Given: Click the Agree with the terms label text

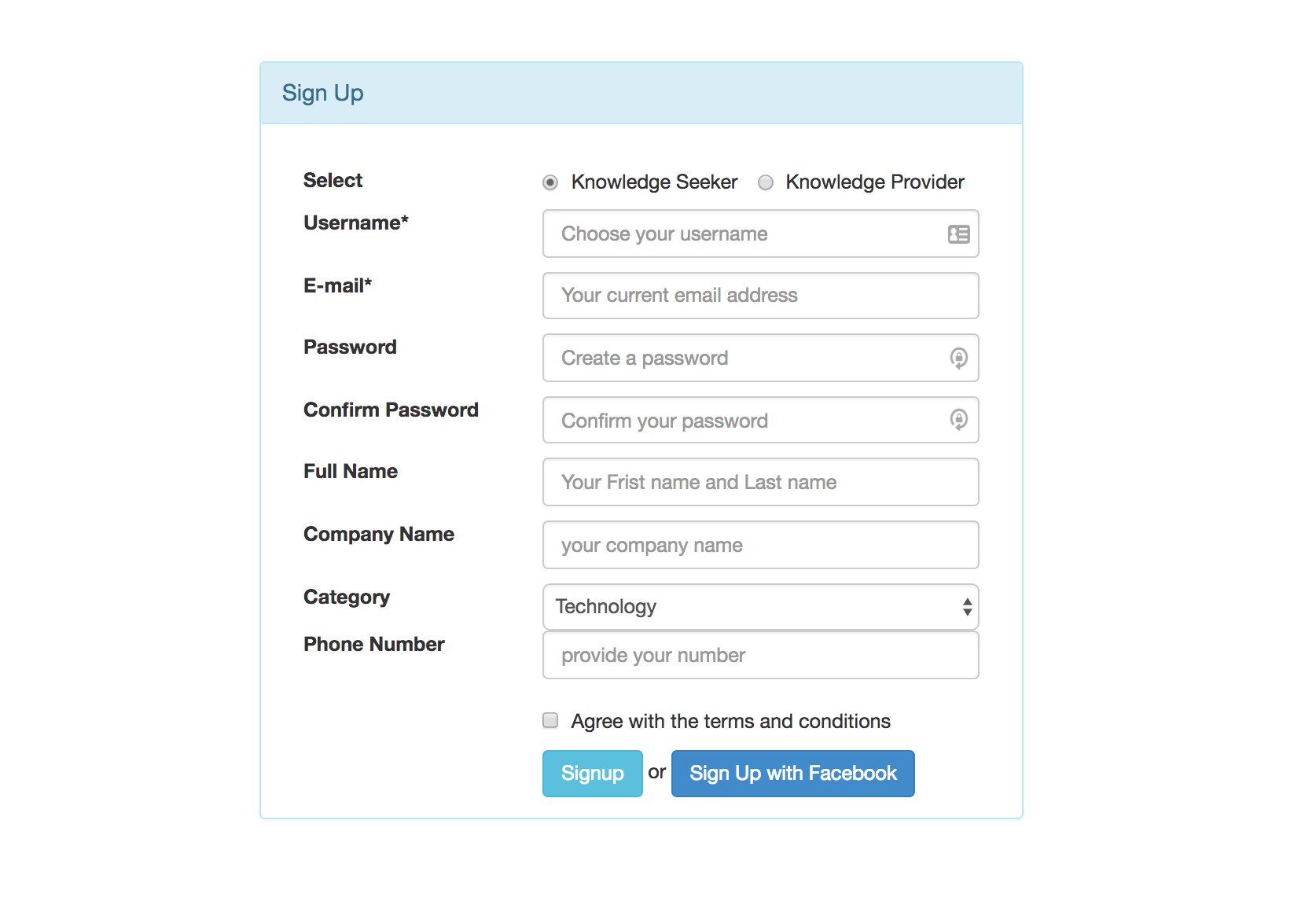Looking at the screenshot, I should point(730,721).
